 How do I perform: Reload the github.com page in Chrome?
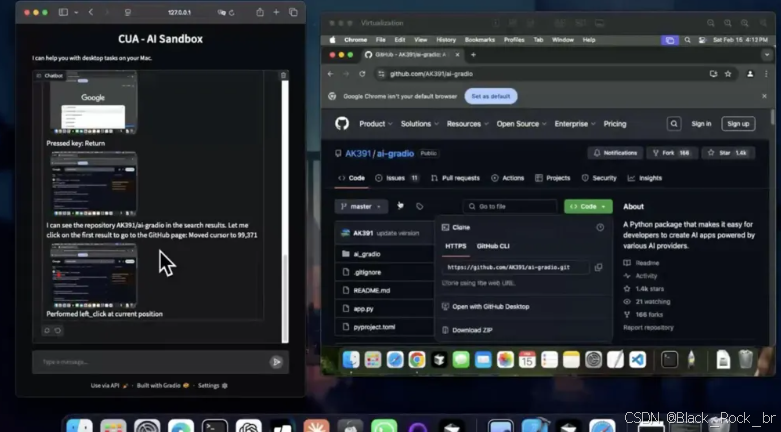point(362,74)
